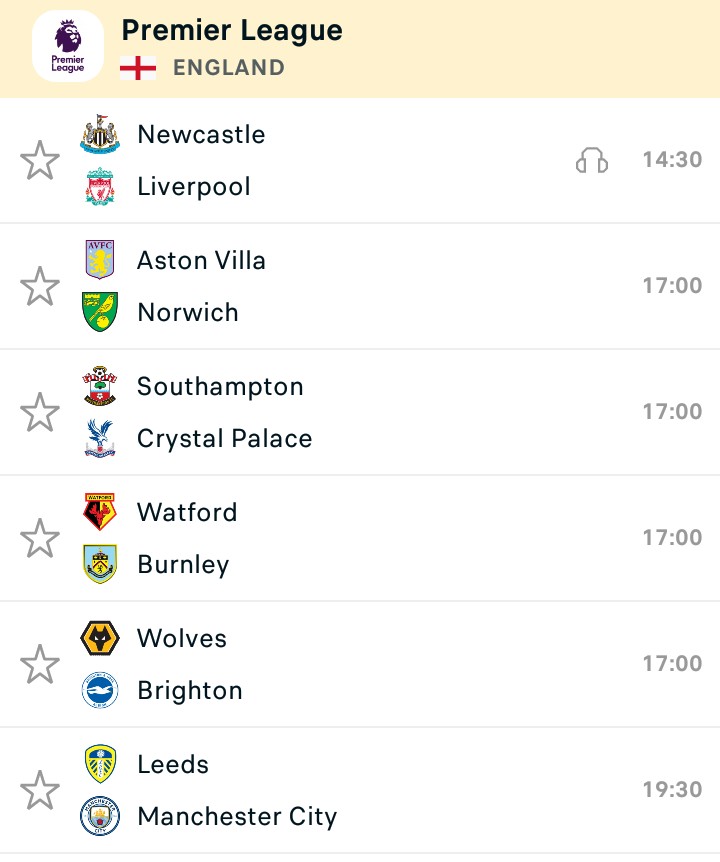Star the Aston Villa vs Norwich match
The height and width of the screenshot is (862, 720).
40,286
